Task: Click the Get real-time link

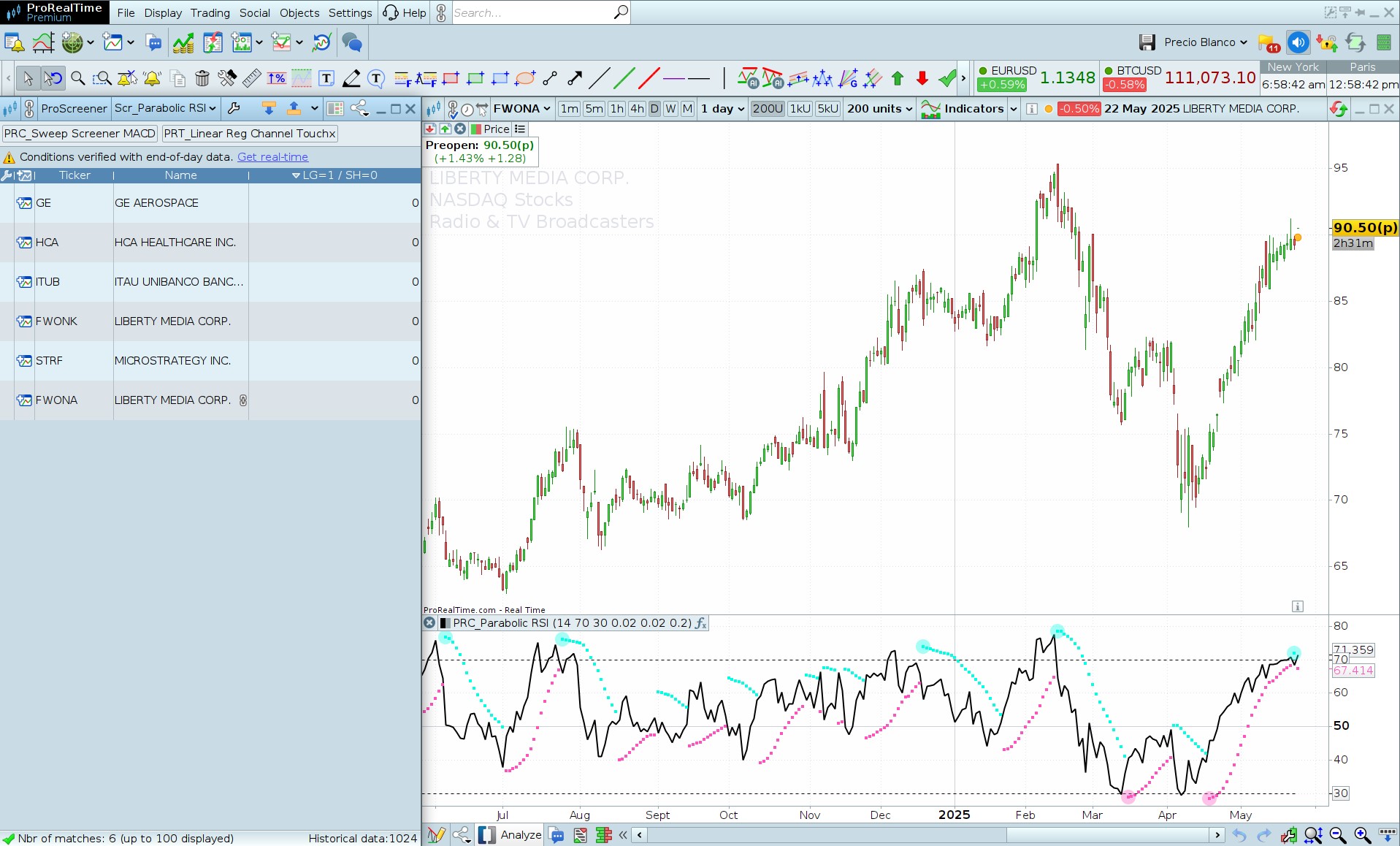Action: click(x=272, y=157)
